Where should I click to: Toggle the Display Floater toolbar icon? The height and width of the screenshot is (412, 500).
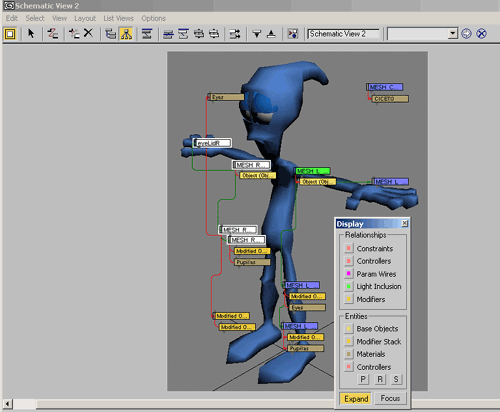pos(10,34)
